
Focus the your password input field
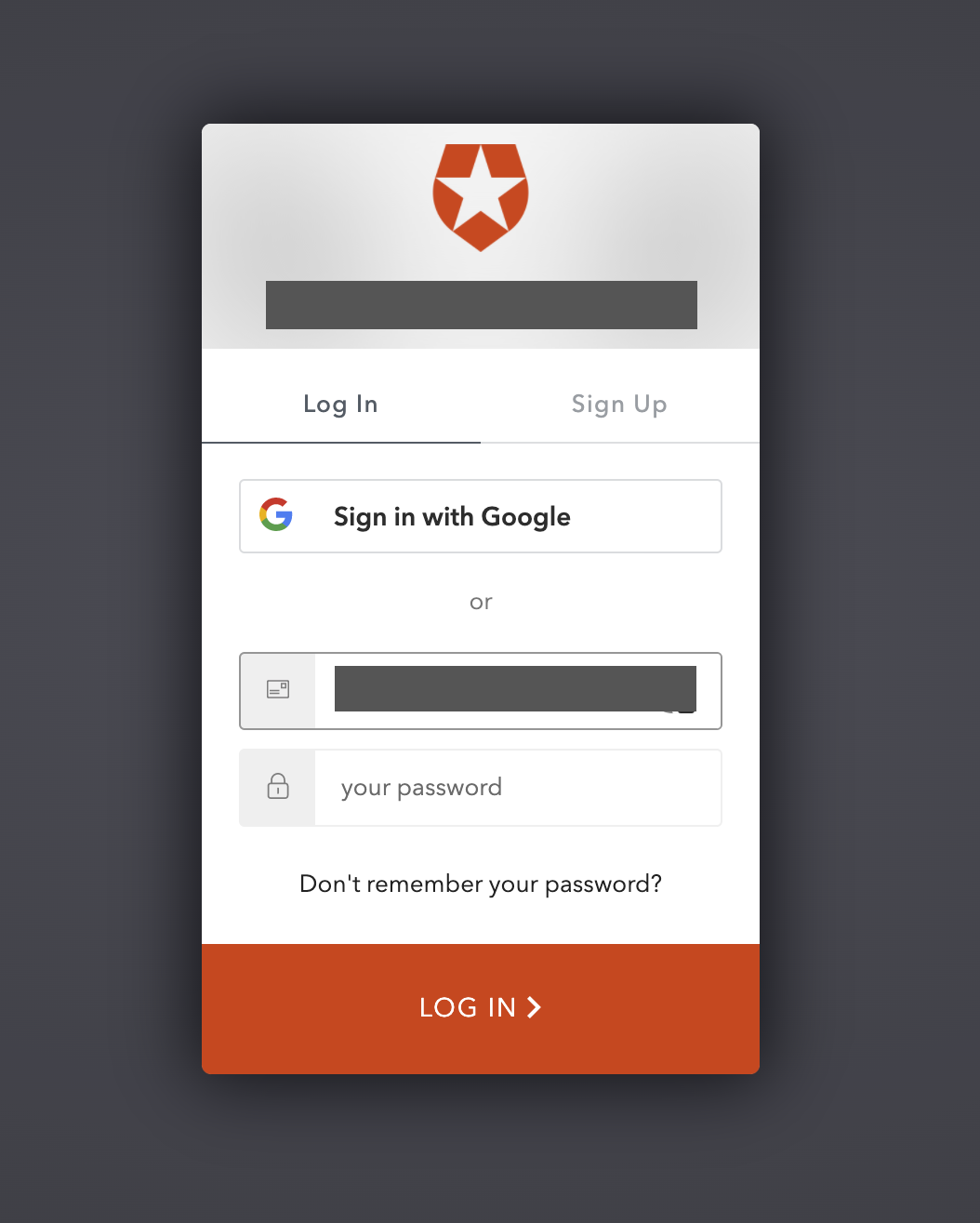tap(518, 788)
